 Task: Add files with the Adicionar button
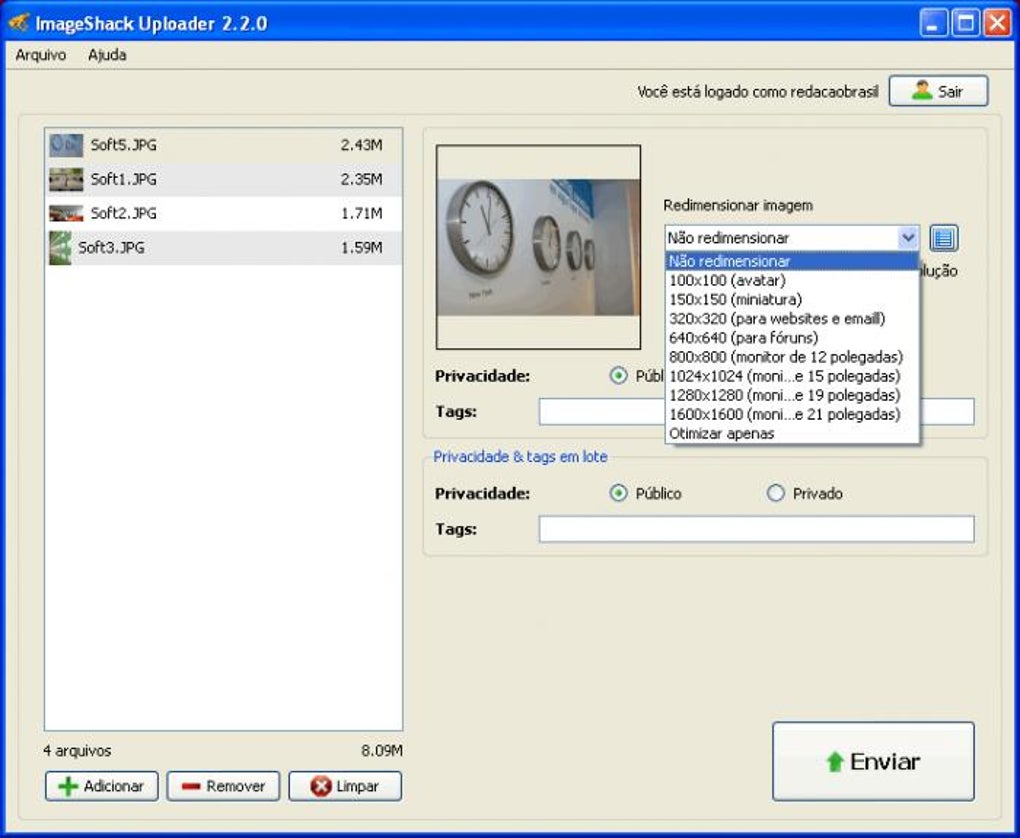pyautogui.click(x=101, y=786)
